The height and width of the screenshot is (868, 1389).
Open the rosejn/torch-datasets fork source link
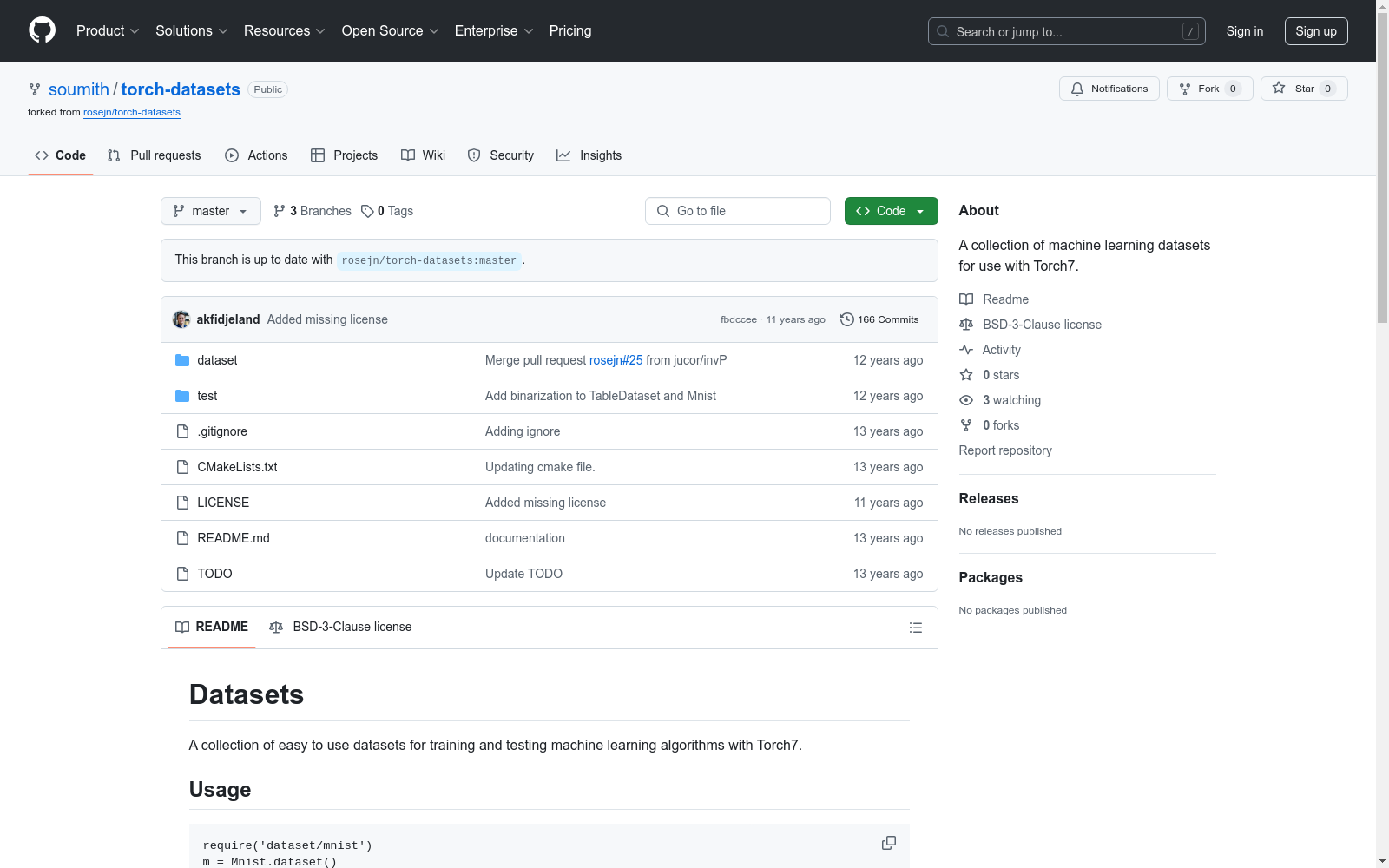point(132,112)
